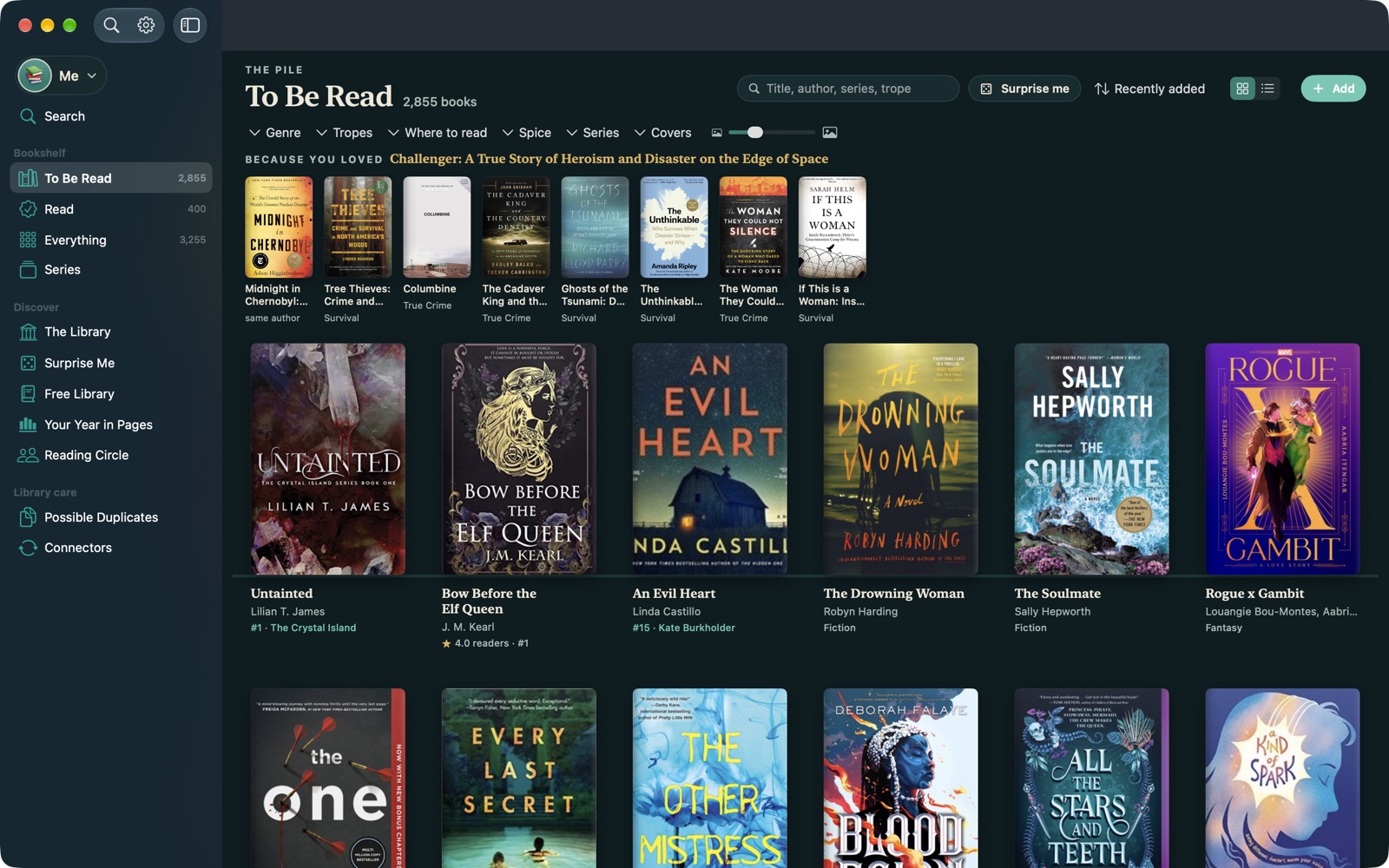
Task: Expand the Series filter dropdown
Action: pyautogui.click(x=592, y=133)
